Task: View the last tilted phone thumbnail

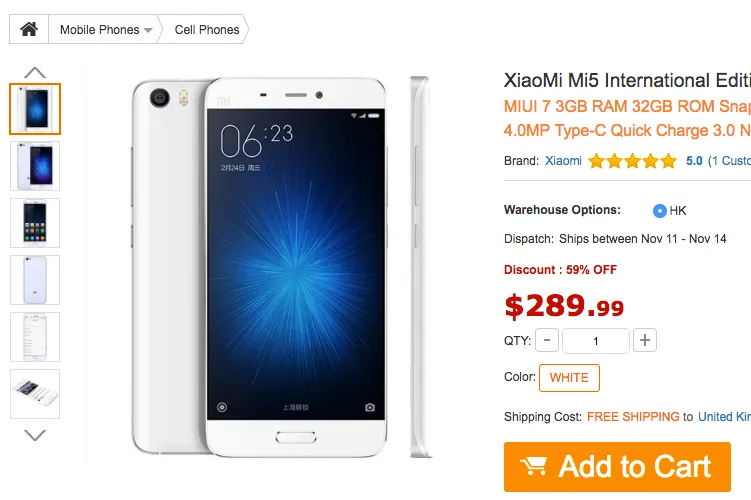Action: (x=35, y=394)
